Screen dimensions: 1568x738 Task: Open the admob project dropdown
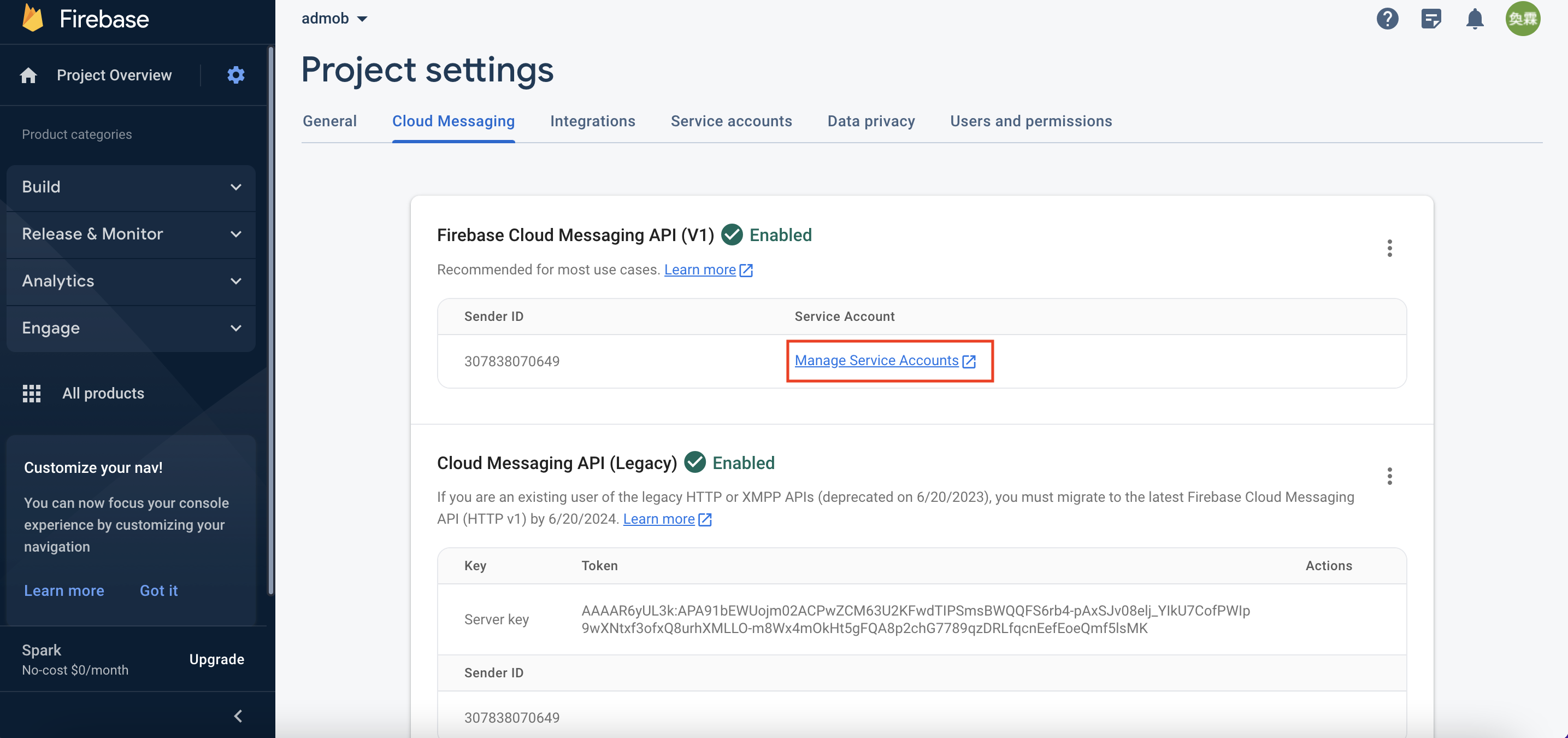click(334, 18)
